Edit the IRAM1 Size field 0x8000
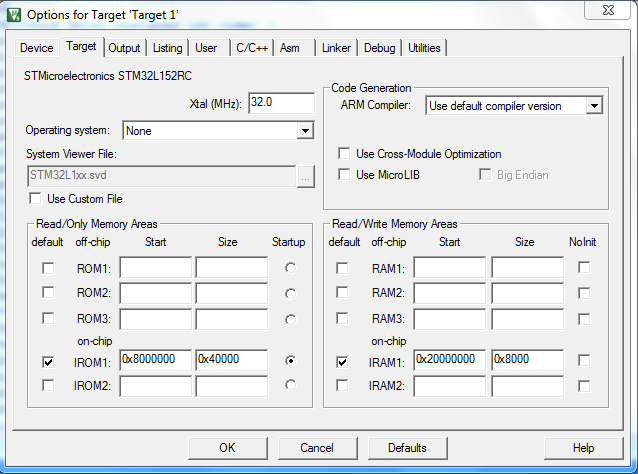Screen dimensions: 638x474 tap(527, 360)
